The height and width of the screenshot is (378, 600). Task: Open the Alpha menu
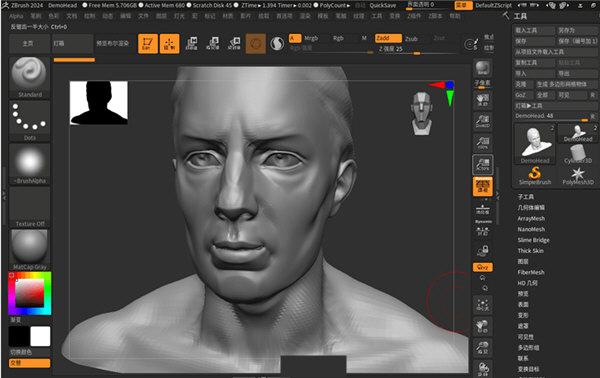tap(16, 16)
